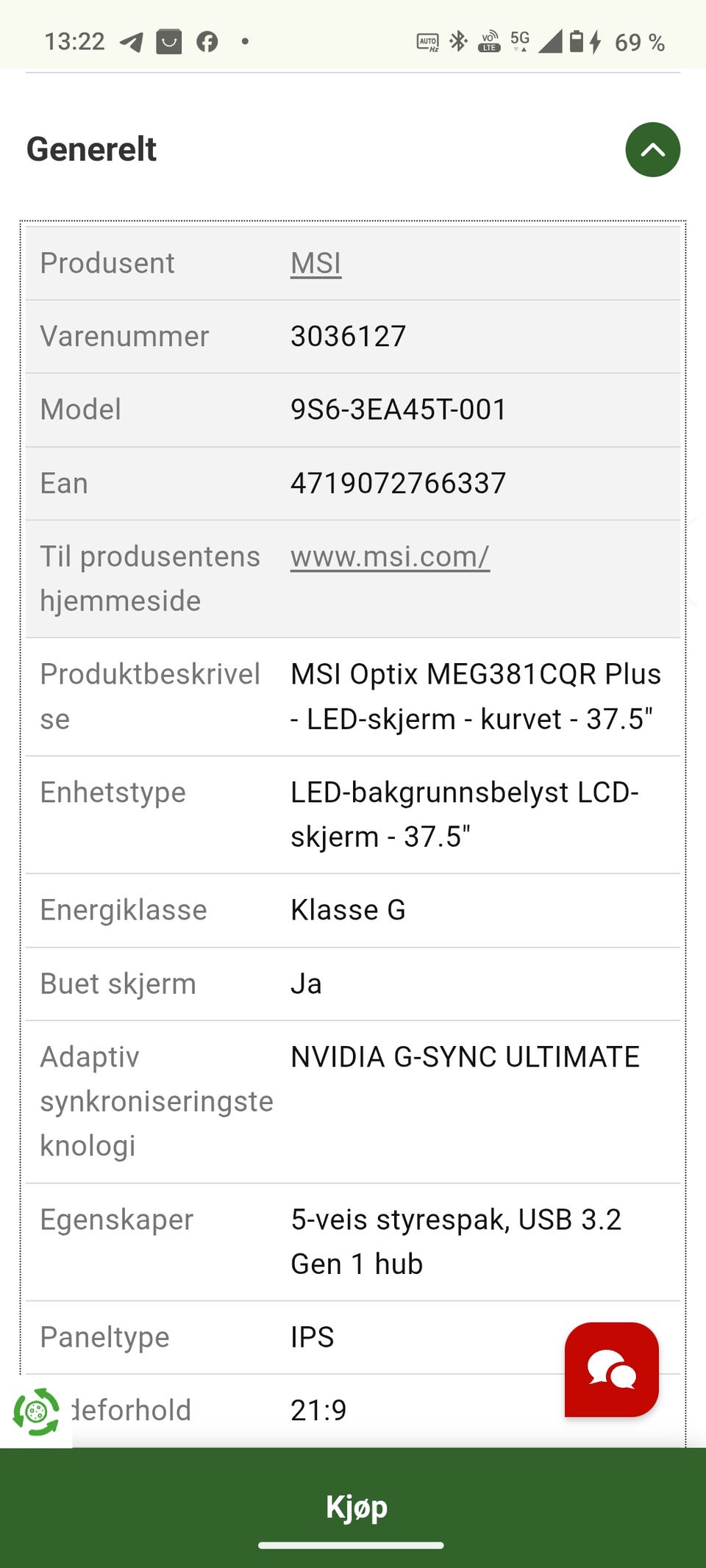
Task: Select the Varenummer value 3036127
Action: pyautogui.click(x=348, y=337)
